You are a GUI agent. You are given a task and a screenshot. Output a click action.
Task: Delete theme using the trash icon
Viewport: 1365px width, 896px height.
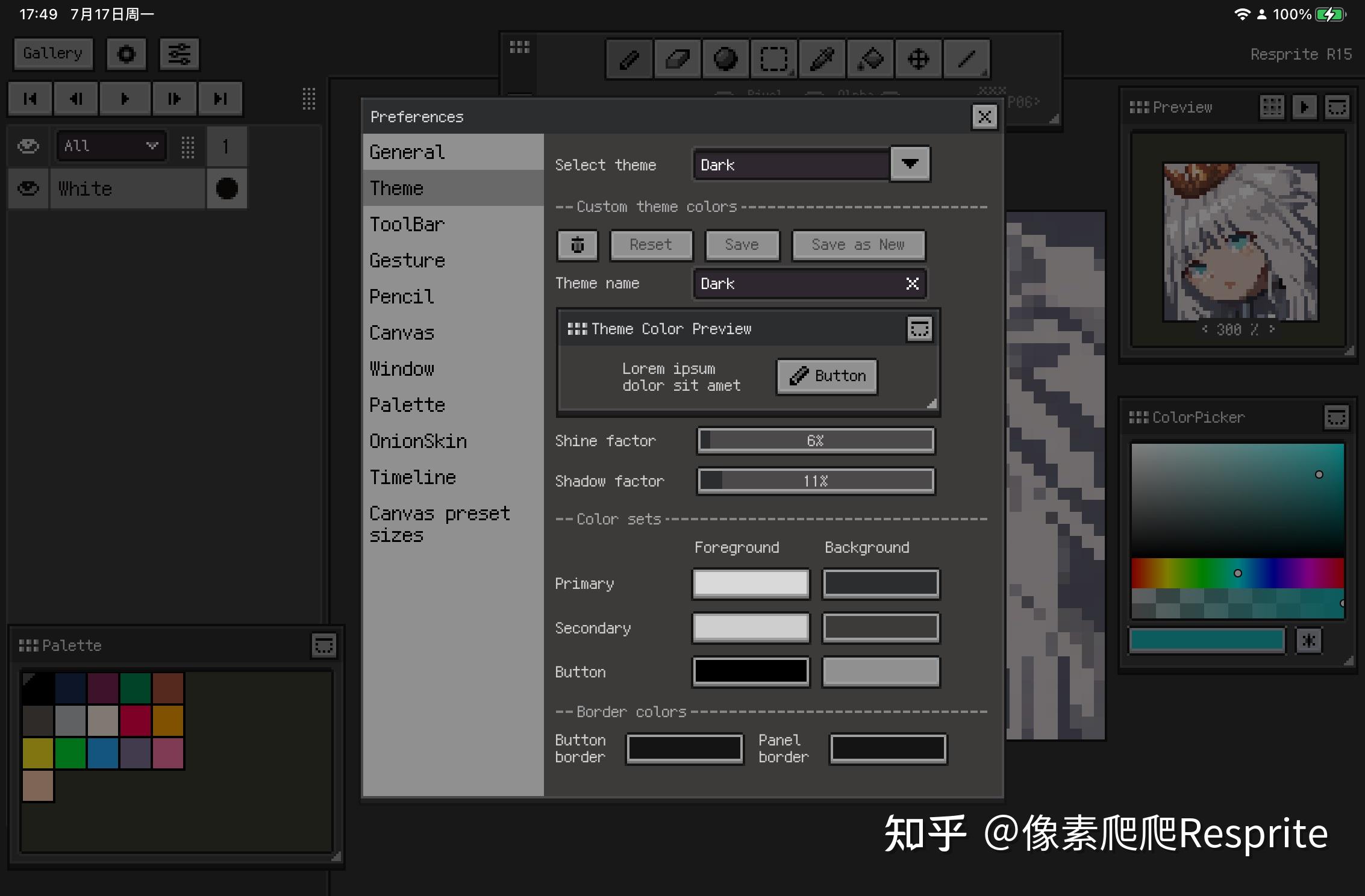[577, 245]
